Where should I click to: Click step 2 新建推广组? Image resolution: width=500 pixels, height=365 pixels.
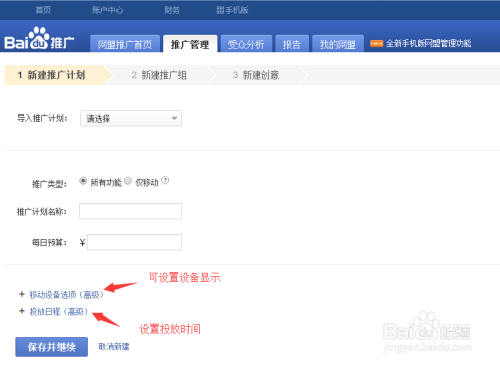click(x=159, y=75)
